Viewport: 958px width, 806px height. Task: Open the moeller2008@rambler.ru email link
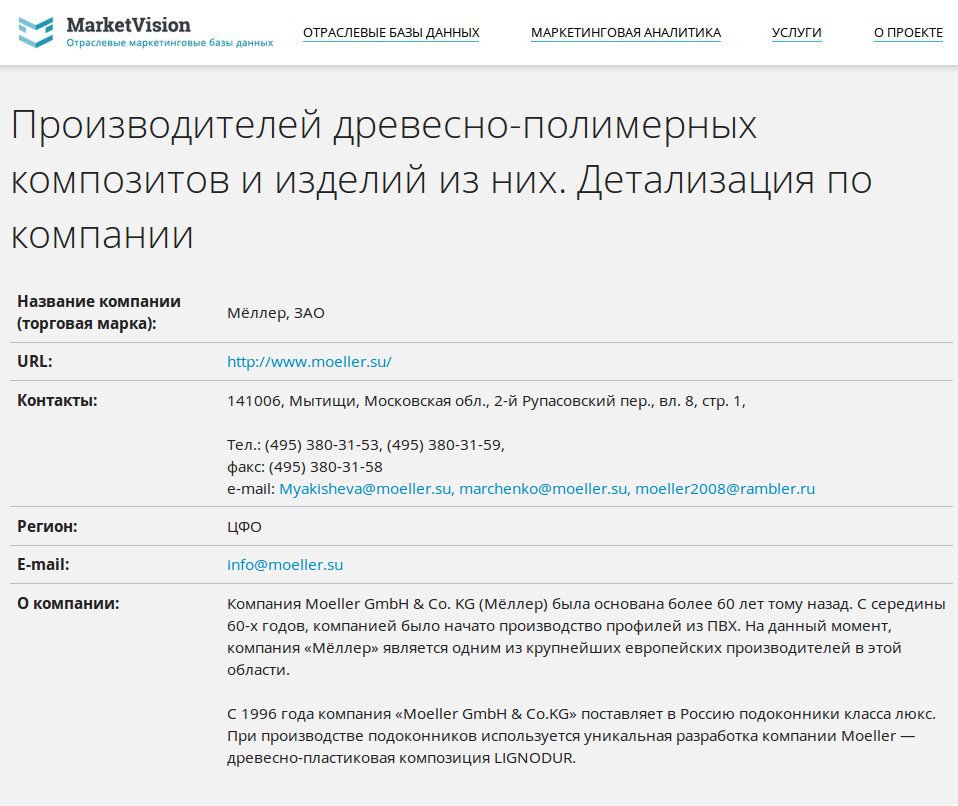[x=725, y=489]
